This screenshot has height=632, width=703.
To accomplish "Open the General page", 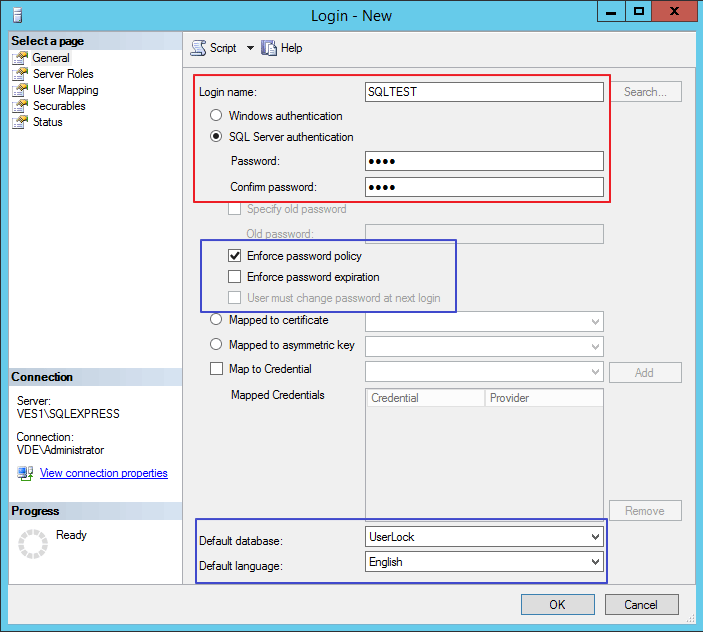I will [51, 58].
